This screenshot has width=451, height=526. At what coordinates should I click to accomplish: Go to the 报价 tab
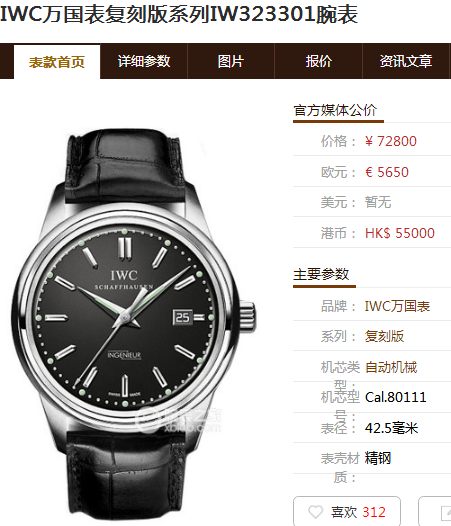318,61
